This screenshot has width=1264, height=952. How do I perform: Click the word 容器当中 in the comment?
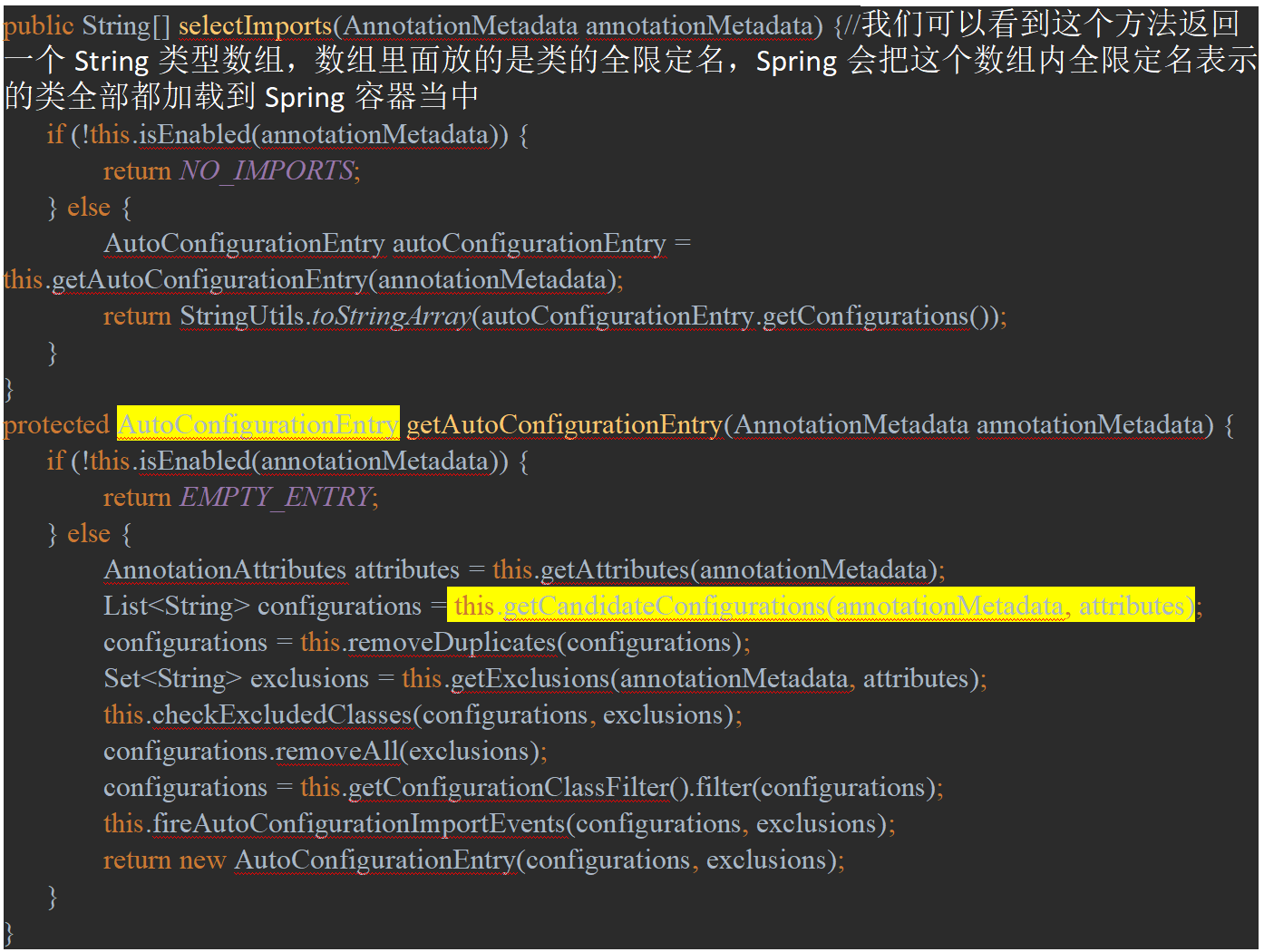click(416, 96)
